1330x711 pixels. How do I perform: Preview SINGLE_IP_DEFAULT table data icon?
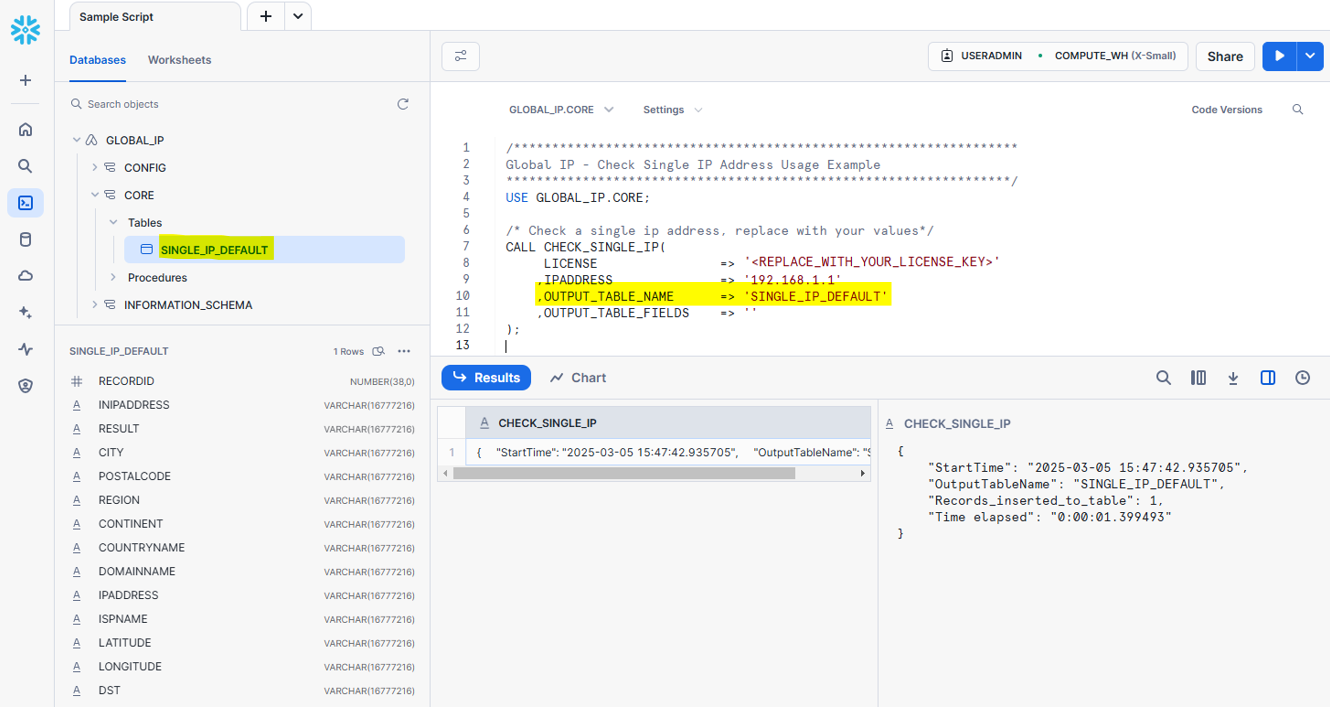tap(379, 352)
